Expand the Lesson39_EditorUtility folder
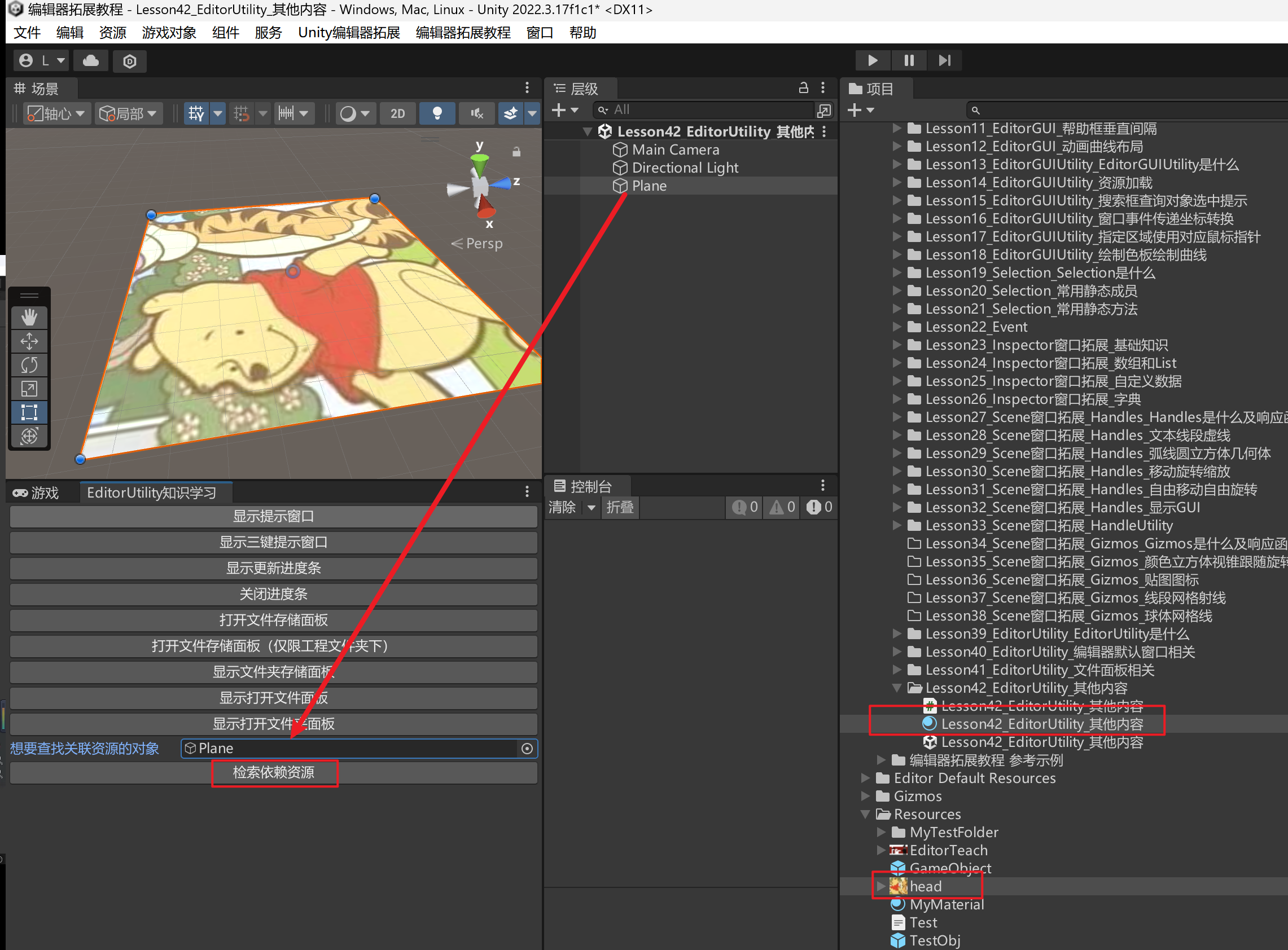Image resolution: width=1288 pixels, height=950 pixels. point(896,634)
